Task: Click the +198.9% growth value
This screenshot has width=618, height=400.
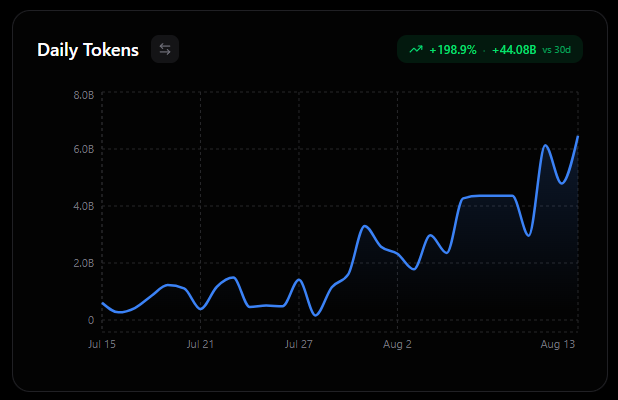Action: 453,50
